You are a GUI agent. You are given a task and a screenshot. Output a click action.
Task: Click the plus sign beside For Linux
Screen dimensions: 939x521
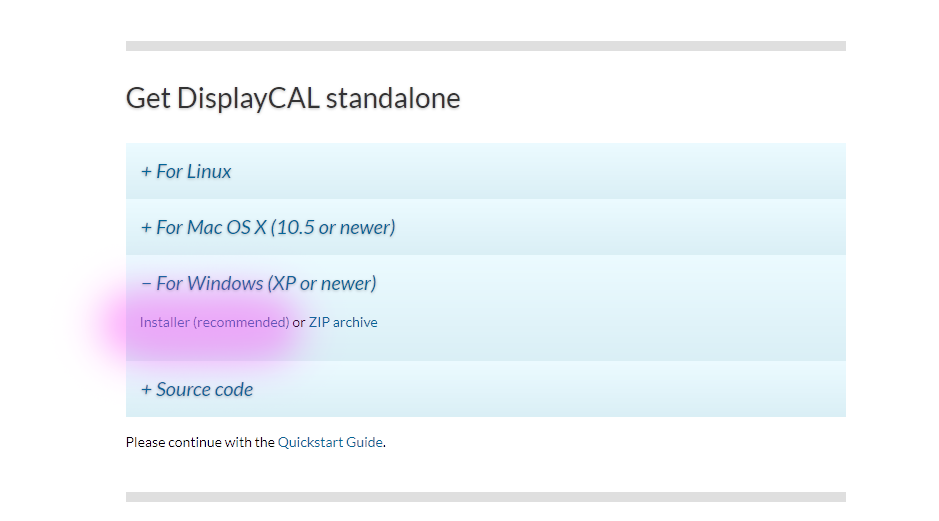[146, 172]
